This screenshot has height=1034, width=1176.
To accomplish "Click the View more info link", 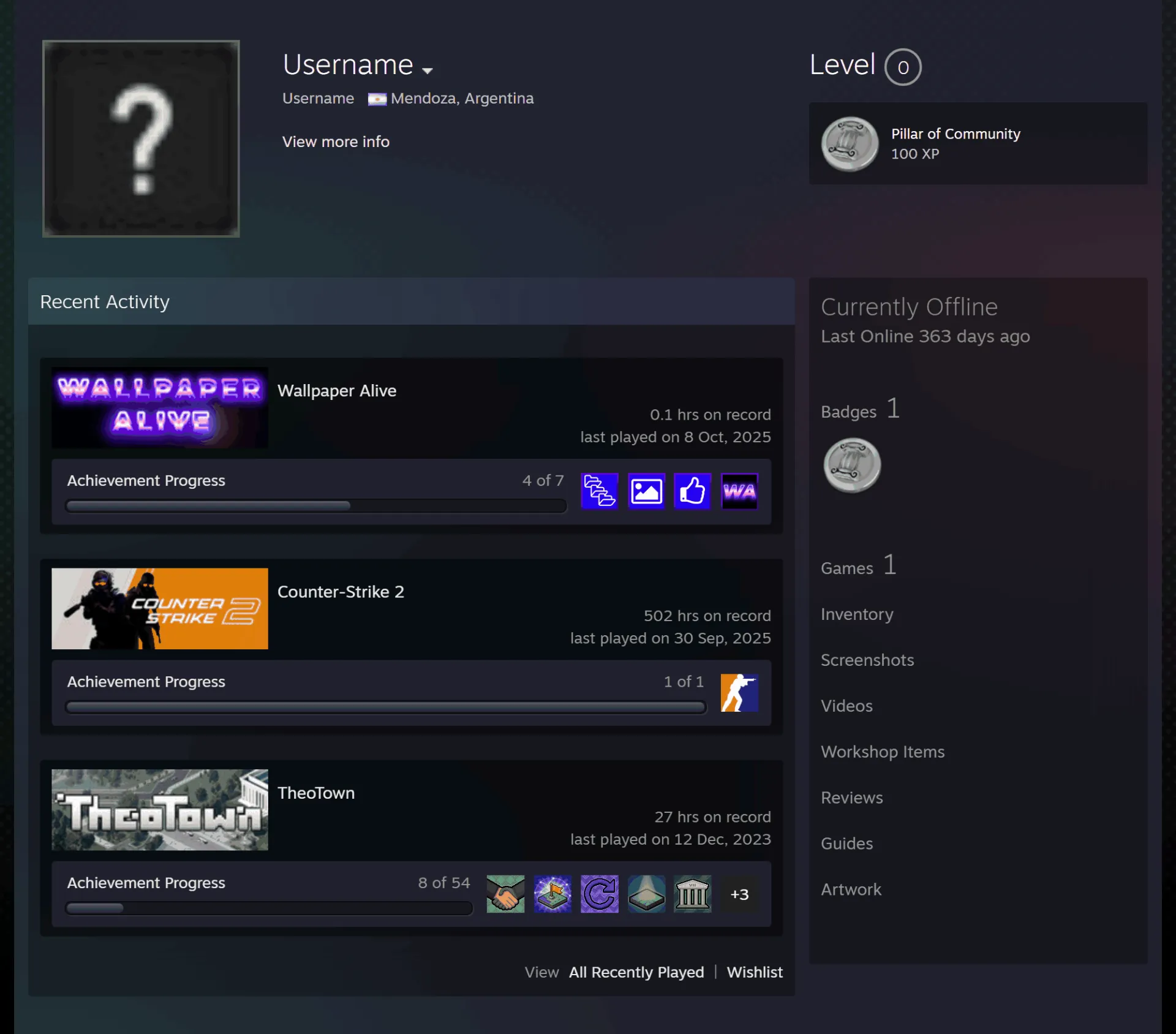I will (336, 142).
